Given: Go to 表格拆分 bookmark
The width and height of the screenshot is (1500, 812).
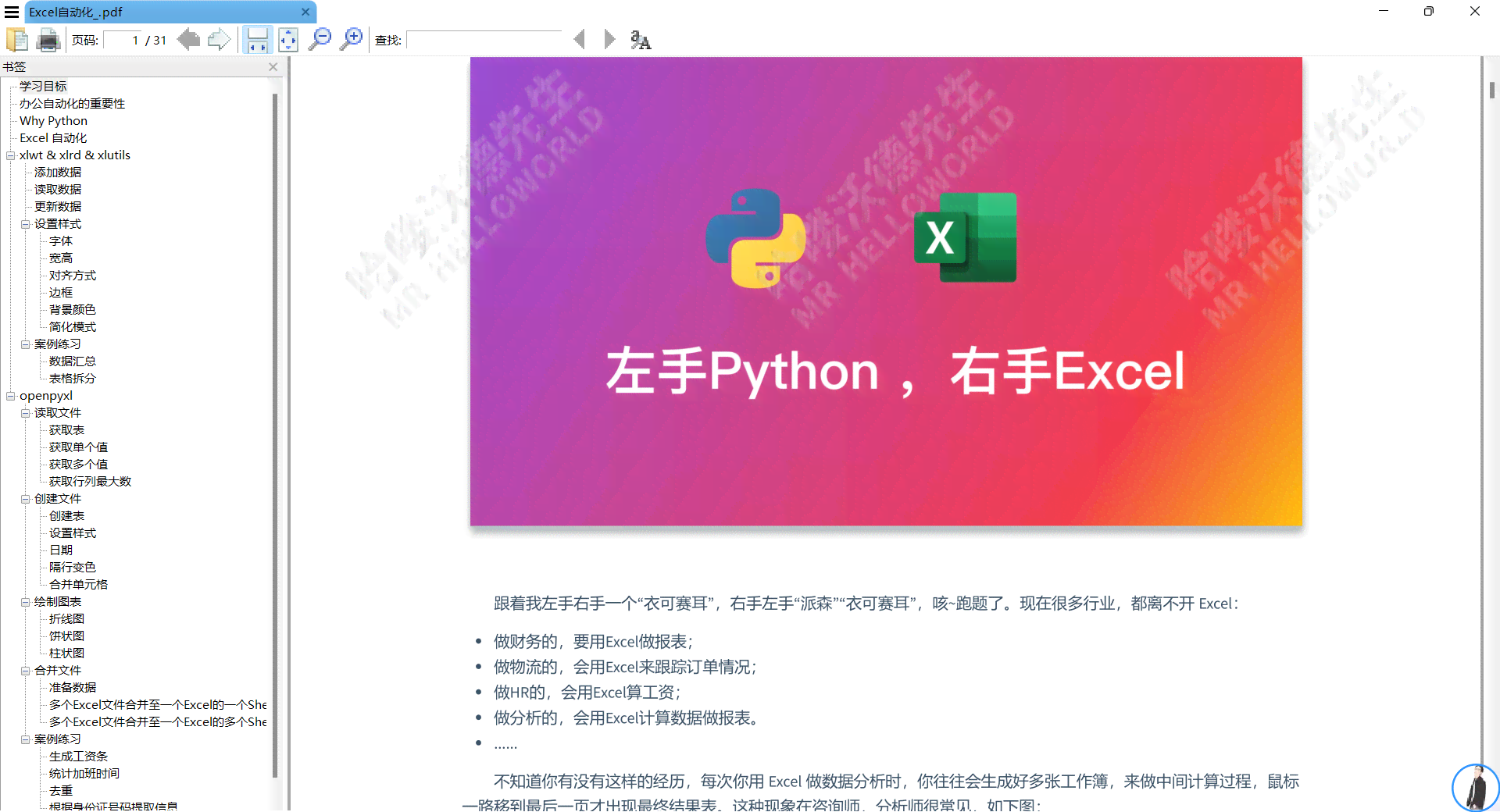Looking at the screenshot, I should click(x=73, y=379).
